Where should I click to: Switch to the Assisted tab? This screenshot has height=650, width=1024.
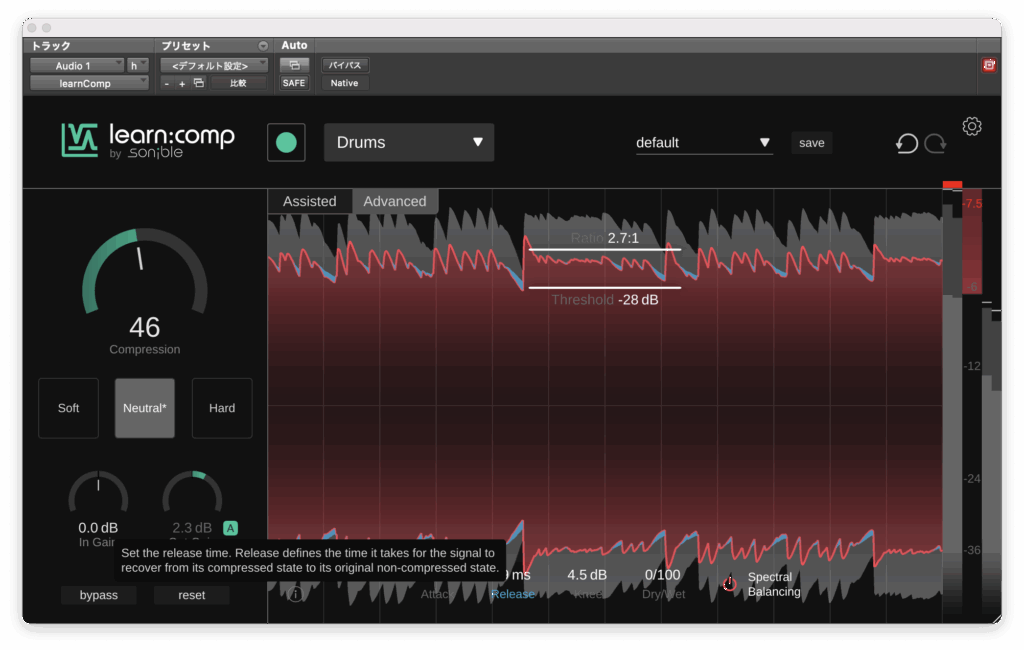coord(310,201)
